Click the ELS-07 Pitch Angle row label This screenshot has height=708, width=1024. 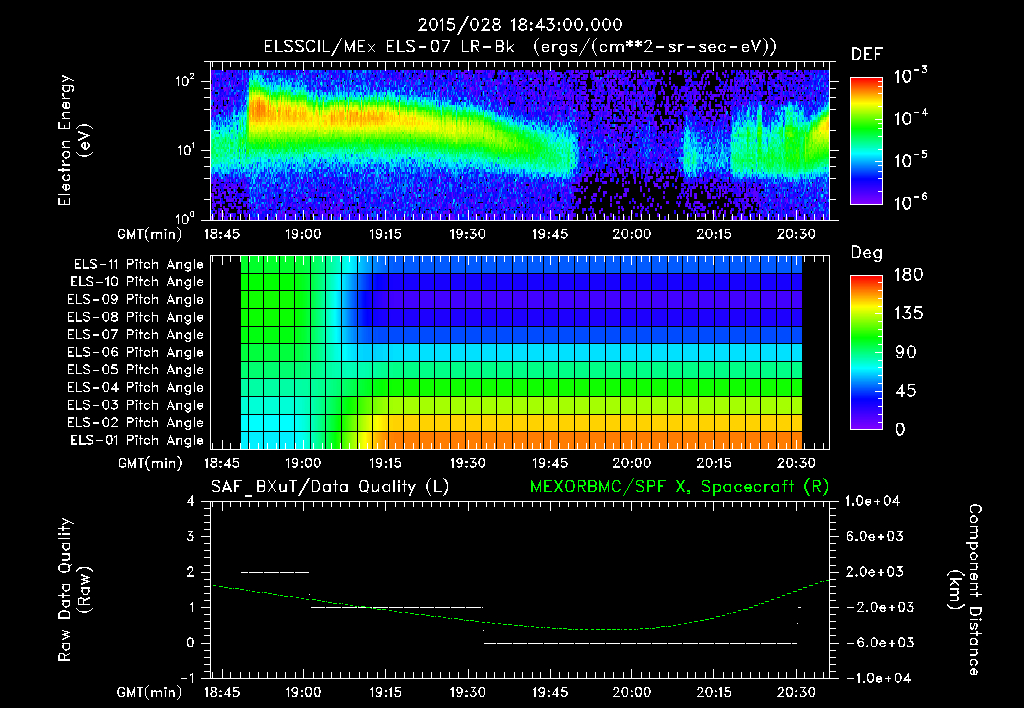(136, 334)
